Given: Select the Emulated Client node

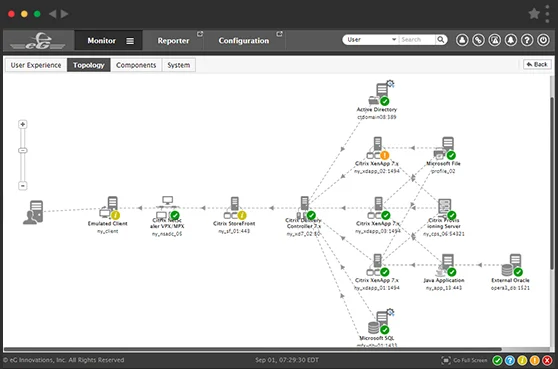Looking at the screenshot, I should click(x=109, y=207).
